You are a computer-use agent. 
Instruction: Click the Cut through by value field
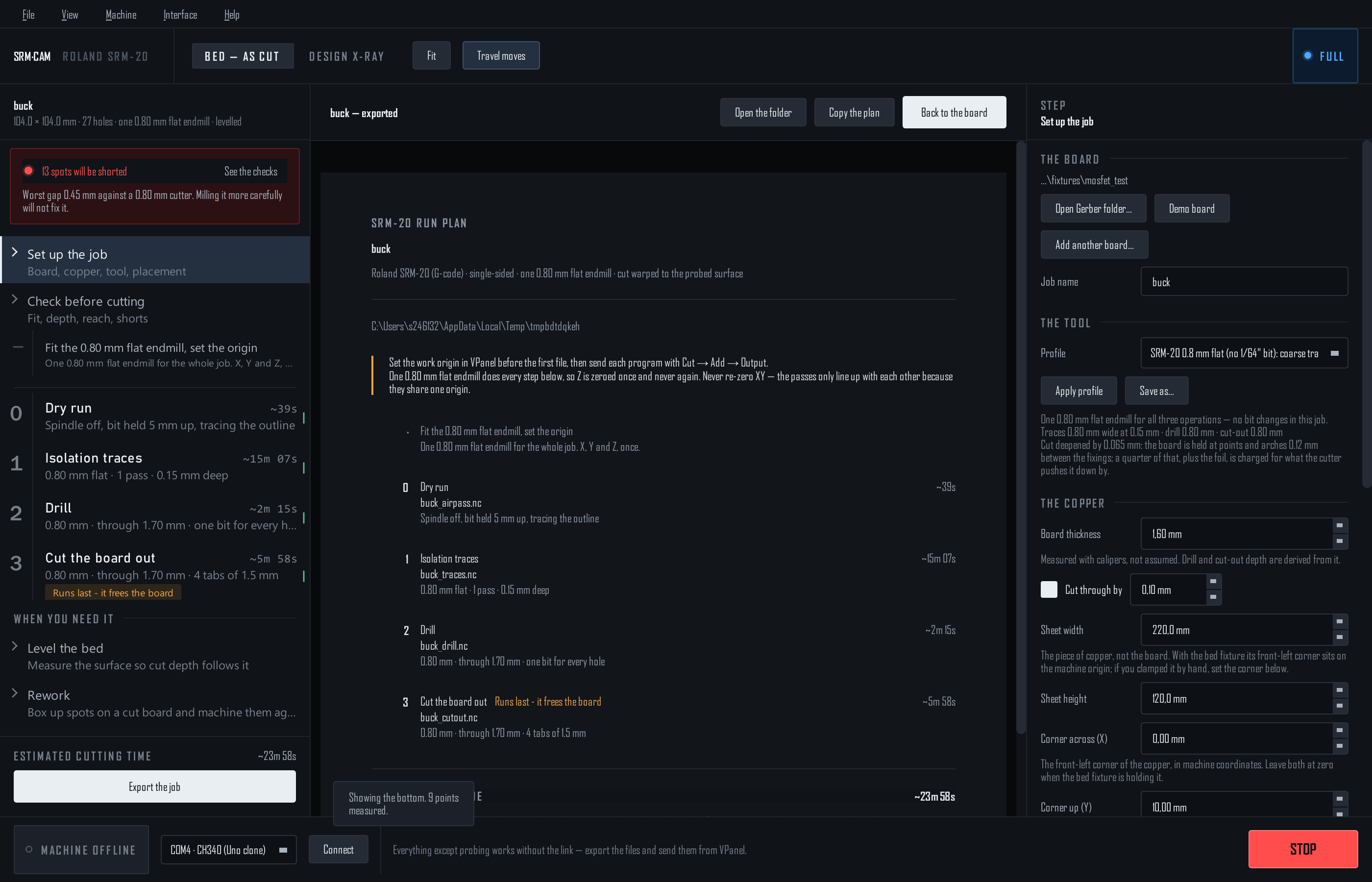1168,590
